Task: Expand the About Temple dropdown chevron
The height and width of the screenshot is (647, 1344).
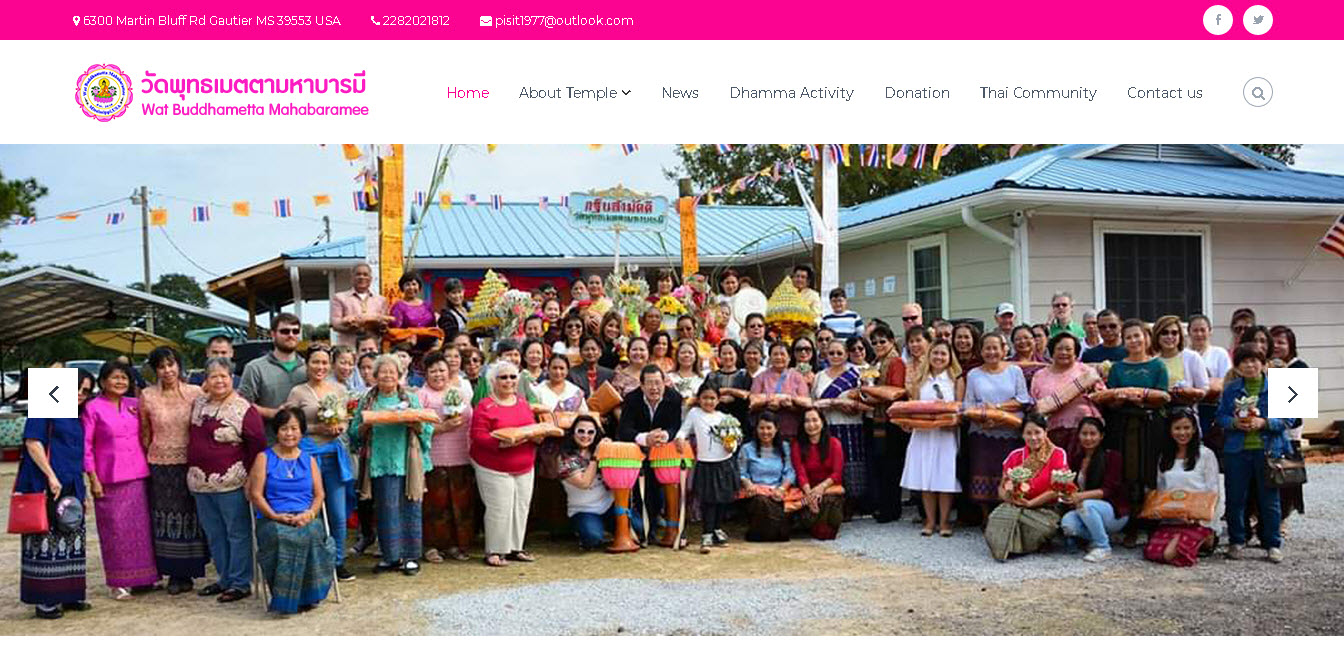Action: click(626, 93)
